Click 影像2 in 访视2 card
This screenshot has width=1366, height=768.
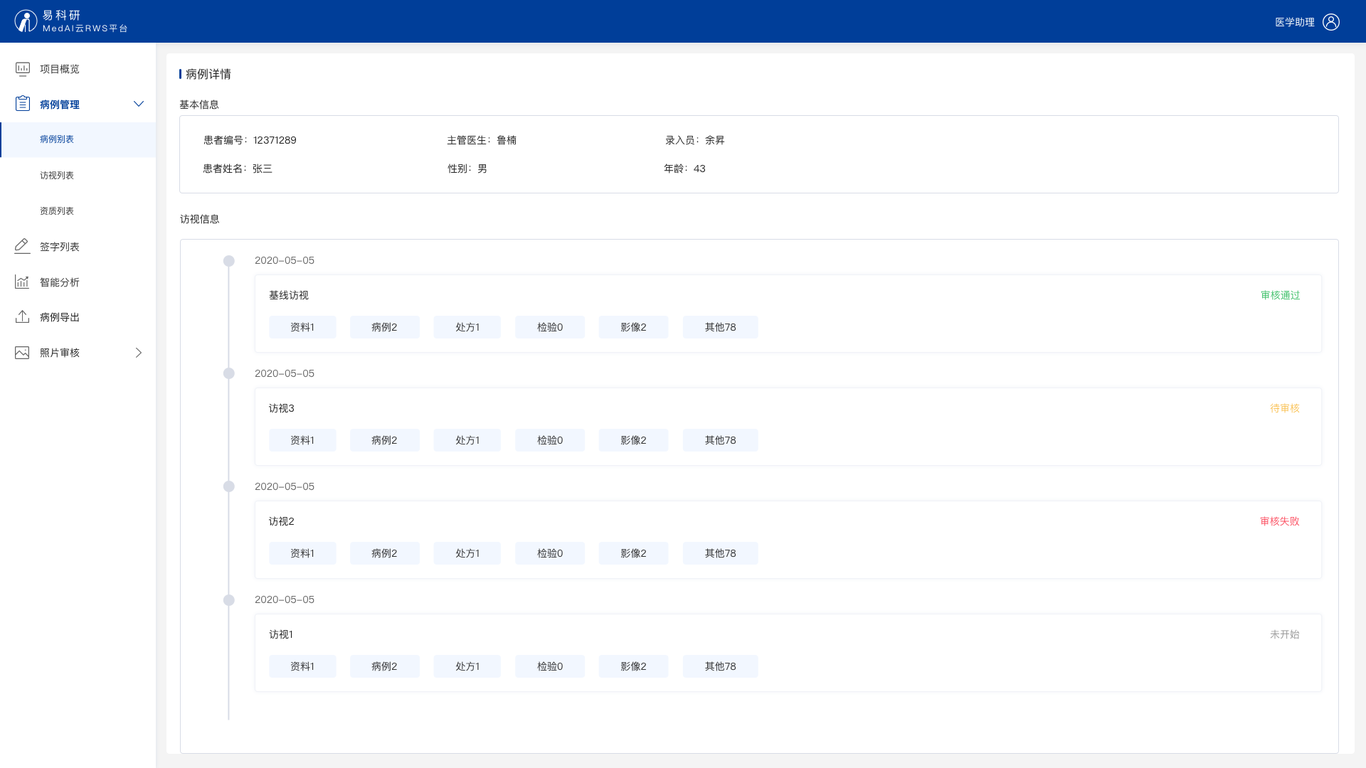(633, 553)
